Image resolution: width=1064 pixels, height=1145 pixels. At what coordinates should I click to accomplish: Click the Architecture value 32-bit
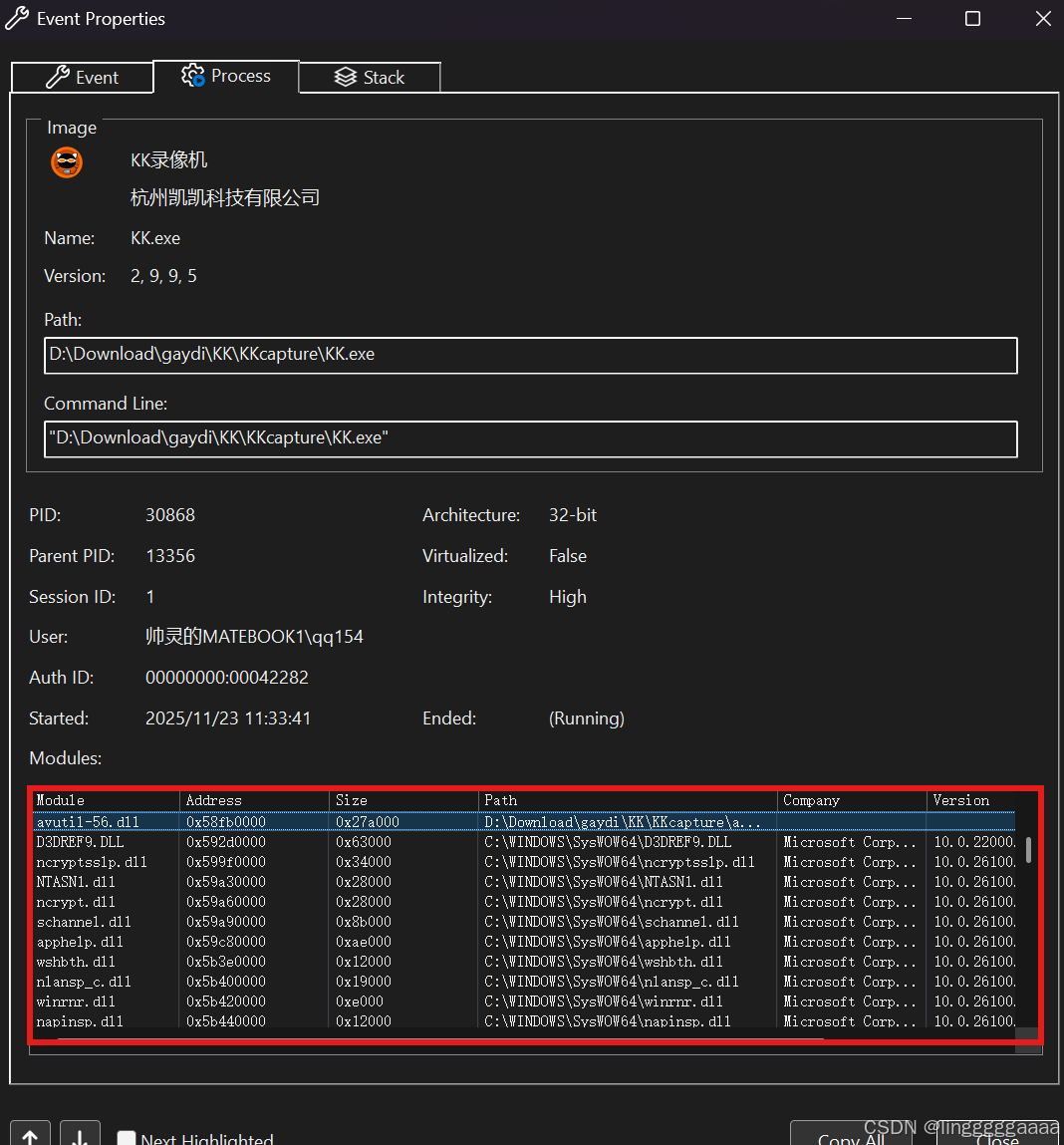(x=573, y=515)
